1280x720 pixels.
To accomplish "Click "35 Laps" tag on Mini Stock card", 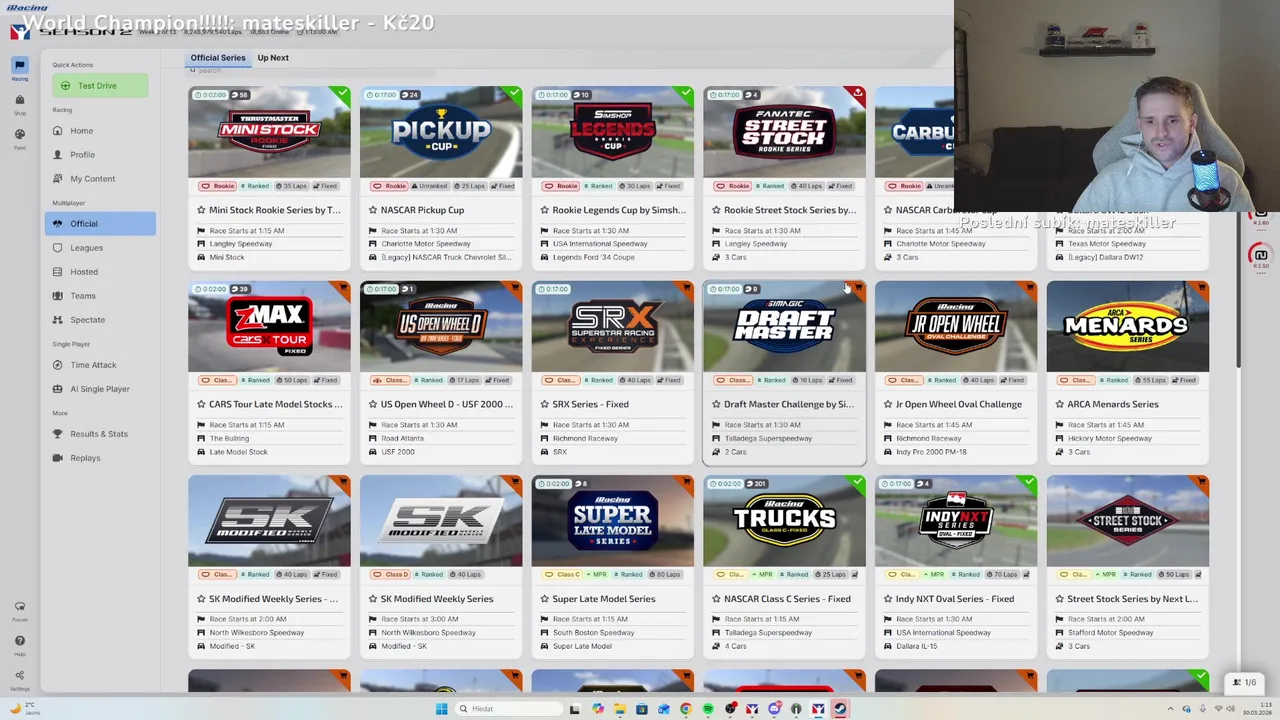I will point(291,186).
